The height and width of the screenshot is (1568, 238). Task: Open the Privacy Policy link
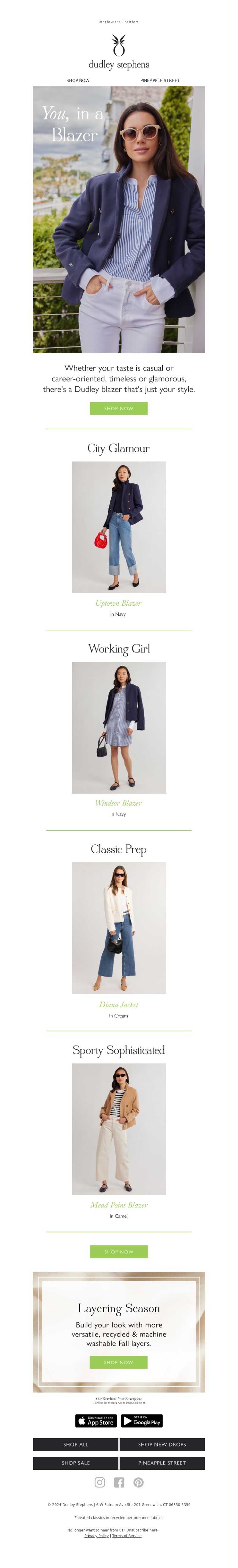[96, 1536]
